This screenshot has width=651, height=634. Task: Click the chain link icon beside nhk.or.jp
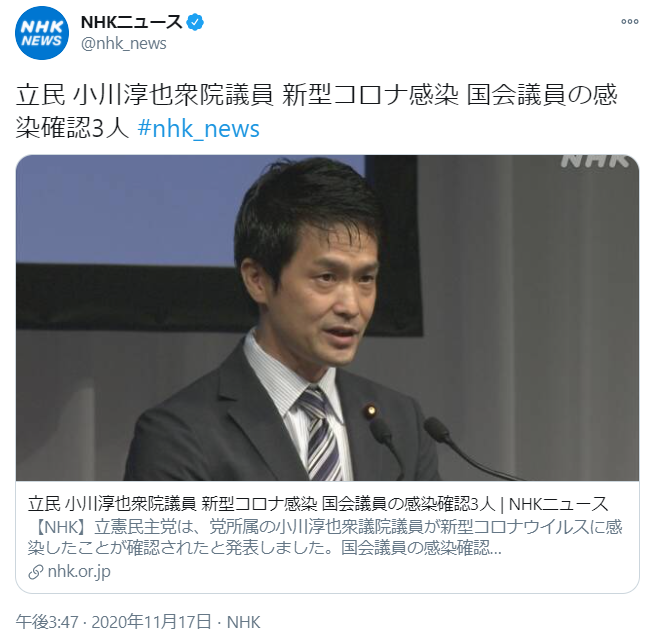tap(36, 572)
